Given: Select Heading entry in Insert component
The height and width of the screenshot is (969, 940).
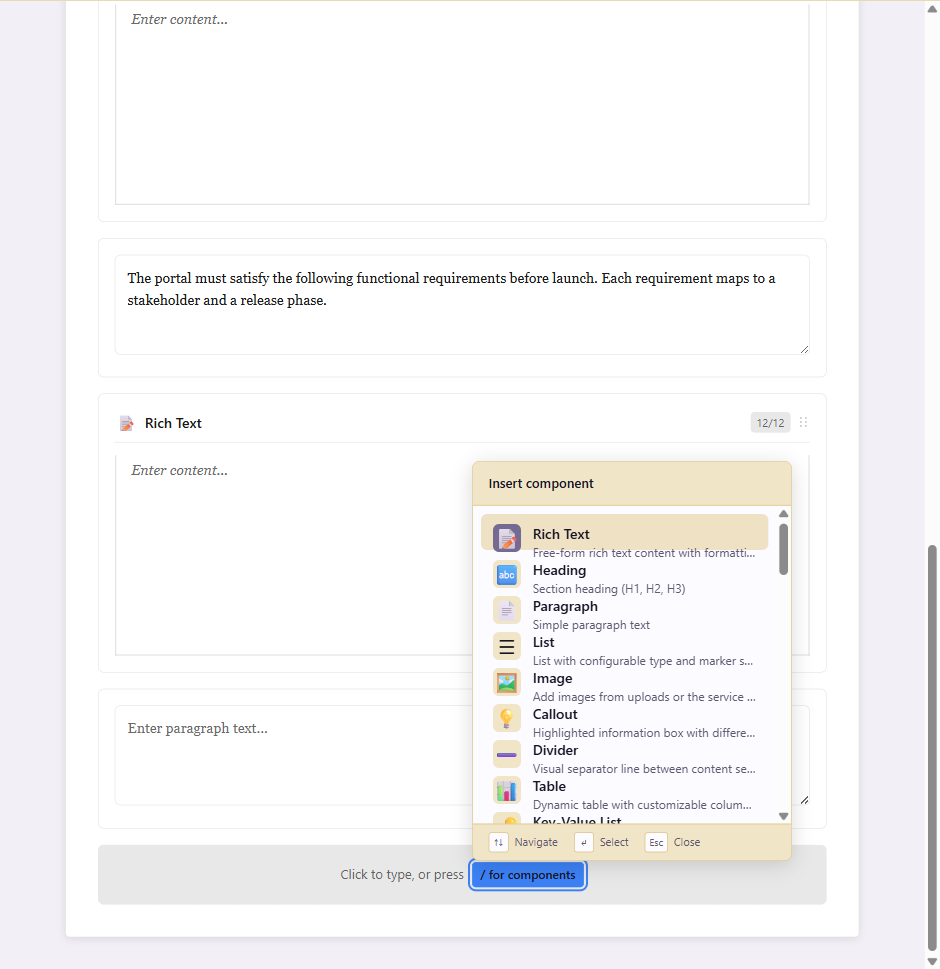Looking at the screenshot, I should click(x=624, y=578).
